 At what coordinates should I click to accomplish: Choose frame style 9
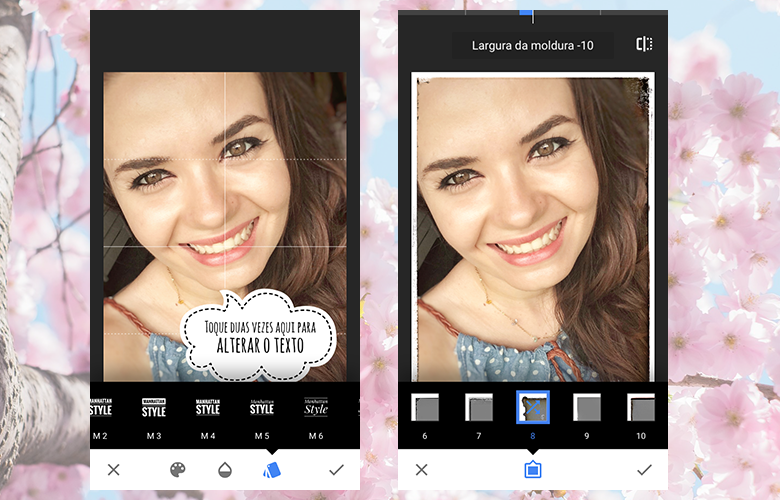pyautogui.click(x=586, y=417)
